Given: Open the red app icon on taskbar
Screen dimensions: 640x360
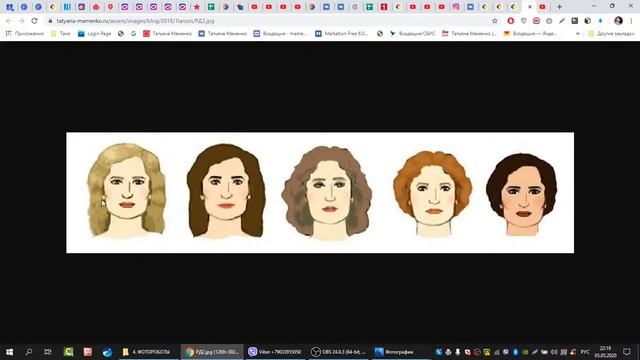Looking at the screenshot, I should [88, 352].
